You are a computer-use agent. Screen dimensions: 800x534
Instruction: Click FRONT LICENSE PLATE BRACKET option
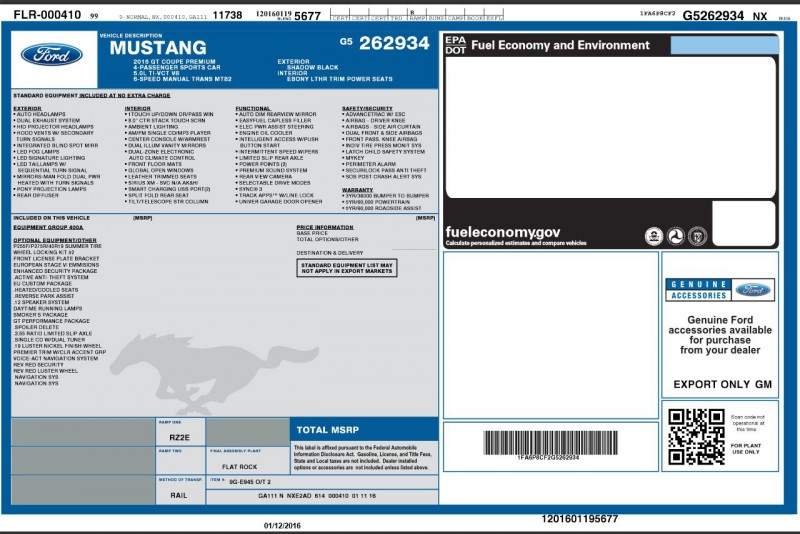pyautogui.click(x=56, y=259)
